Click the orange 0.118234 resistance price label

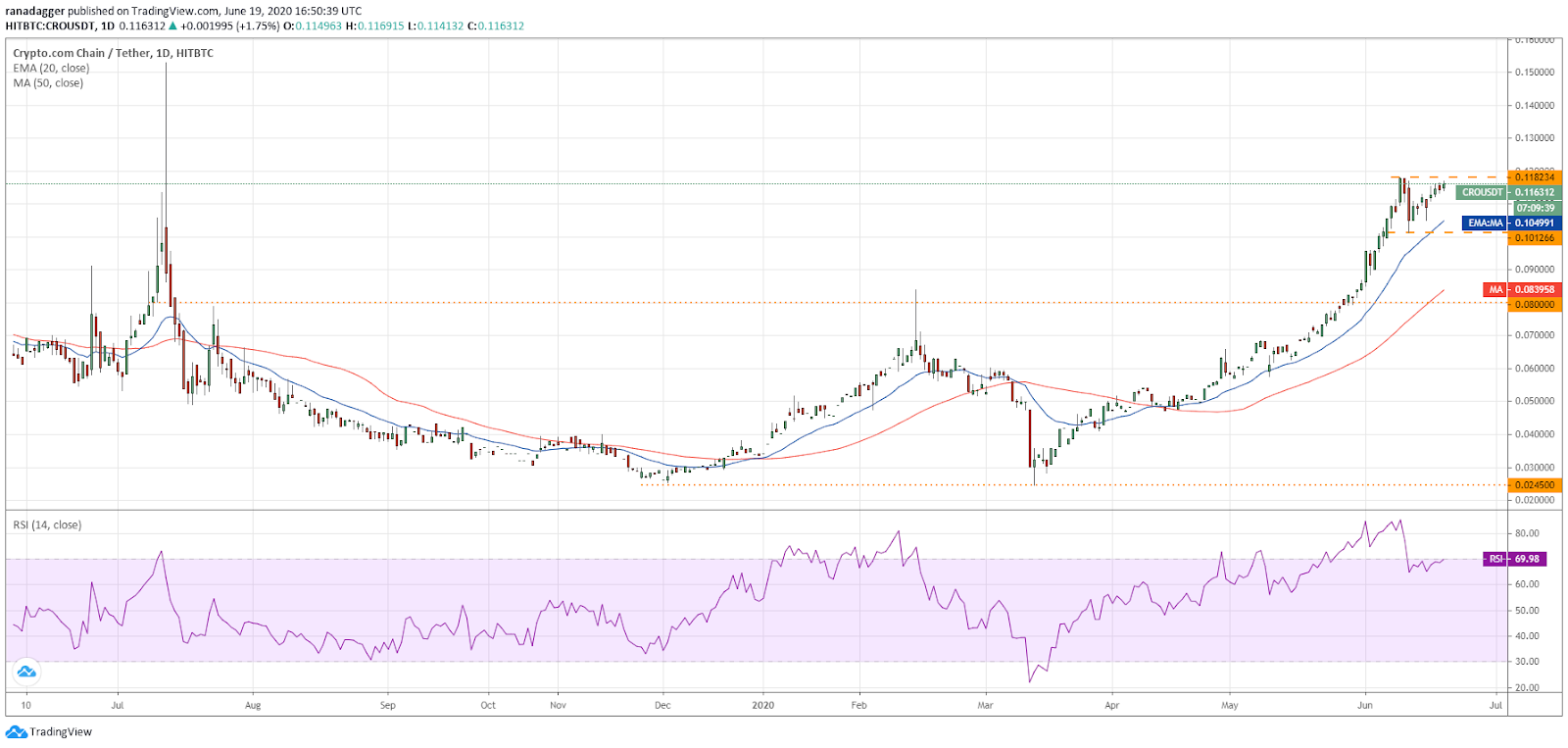[1535, 177]
